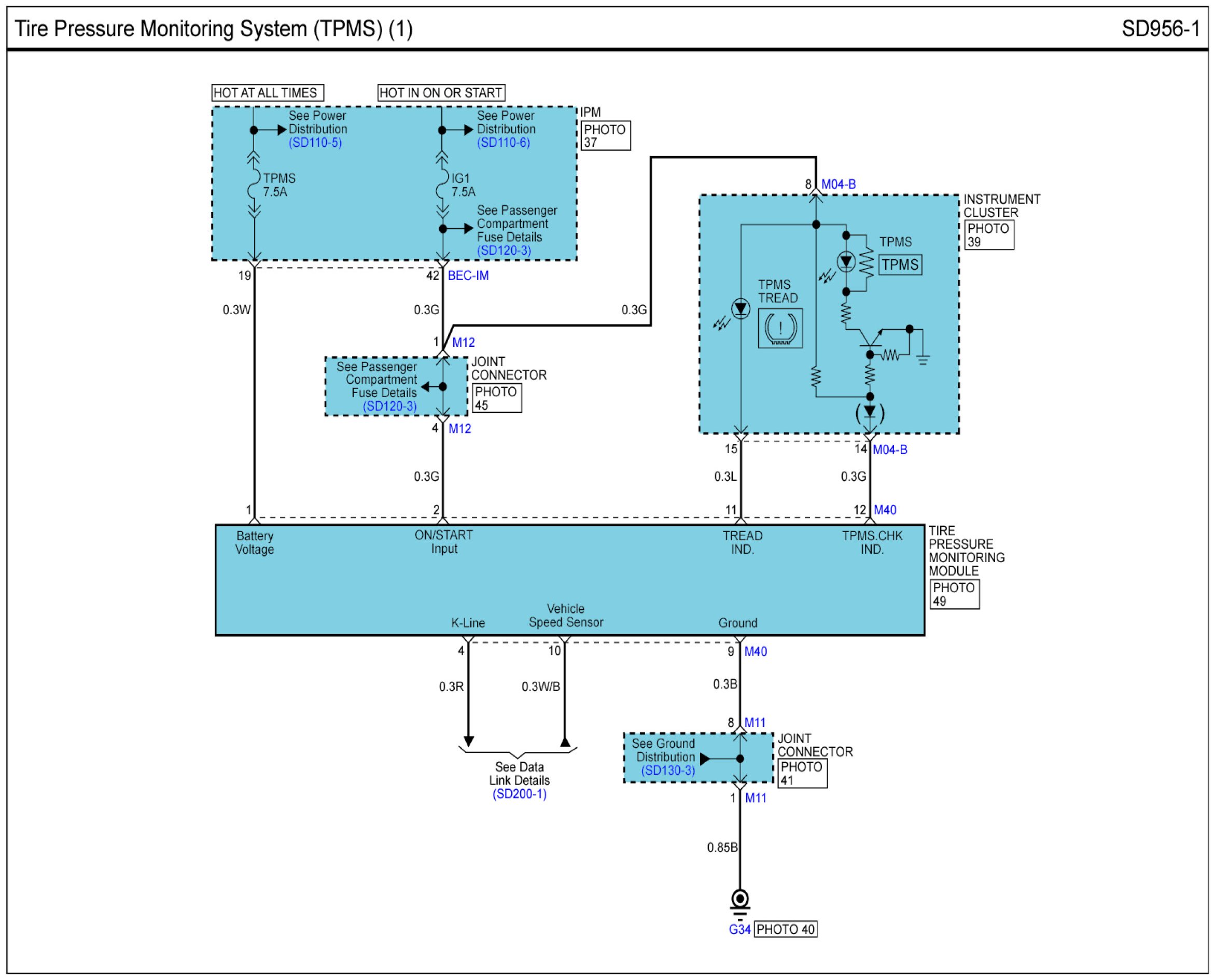This screenshot has width=1215, height=980.
Task: Click the HOT AT ALL TIMES label
Action: 268,93
